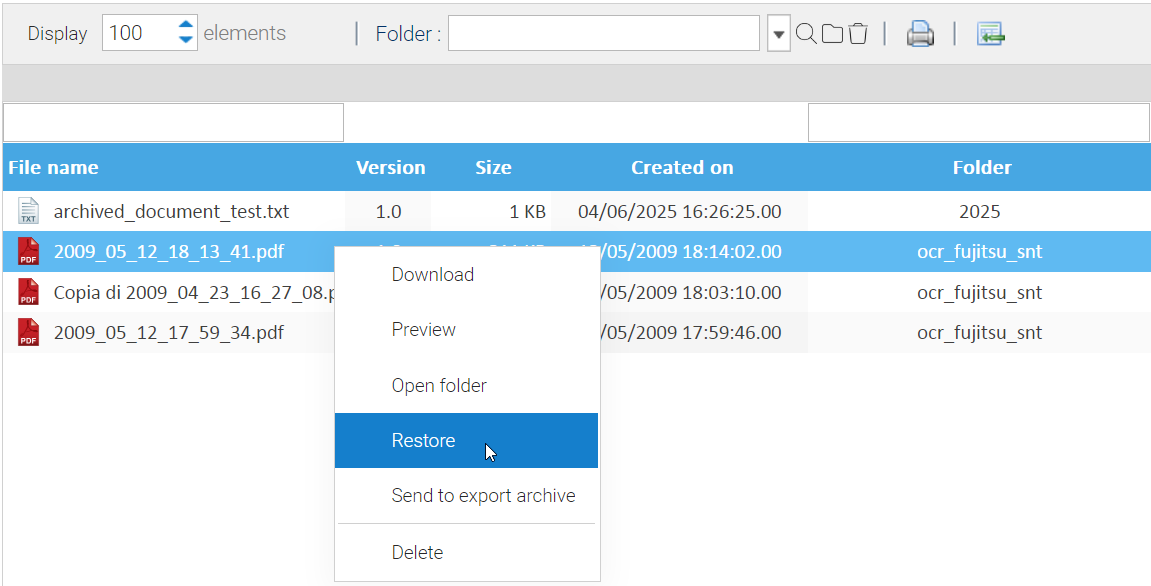Increase the display elements count with up arrow
1151x586 pixels.
(186, 25)
